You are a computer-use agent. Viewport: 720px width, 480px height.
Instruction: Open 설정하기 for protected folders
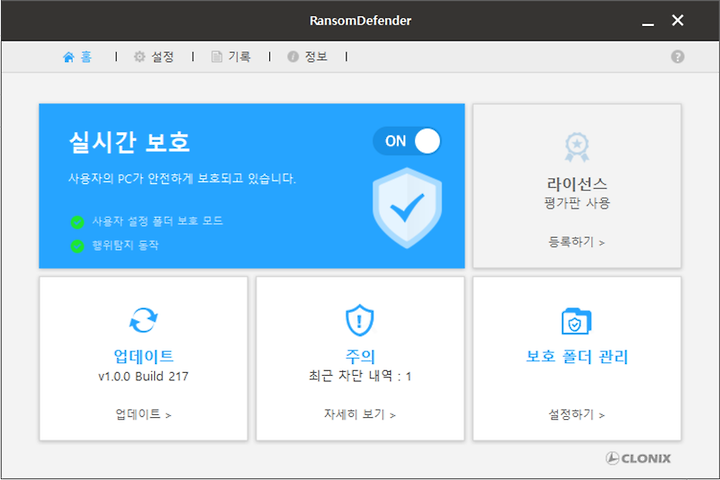577,414
